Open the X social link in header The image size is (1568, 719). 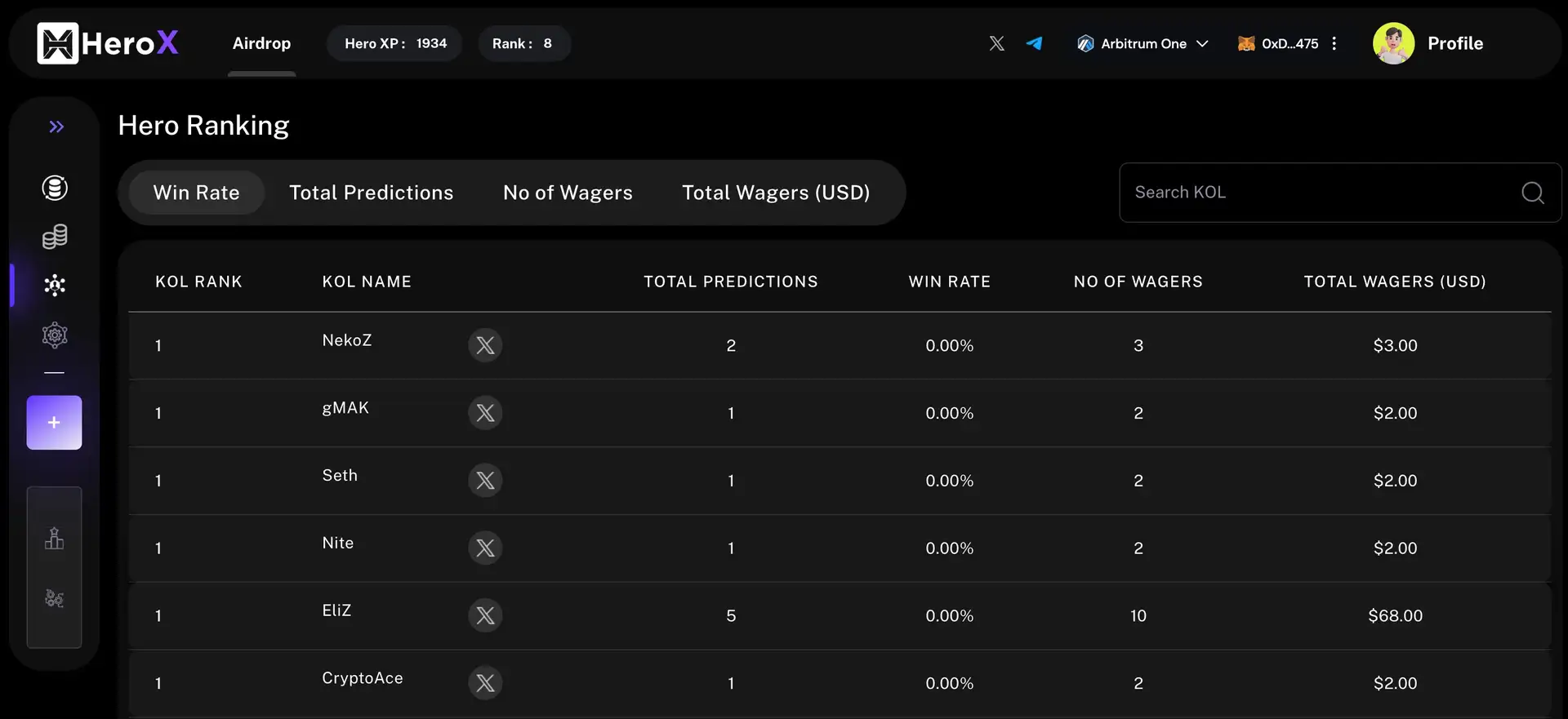point(996,43)
